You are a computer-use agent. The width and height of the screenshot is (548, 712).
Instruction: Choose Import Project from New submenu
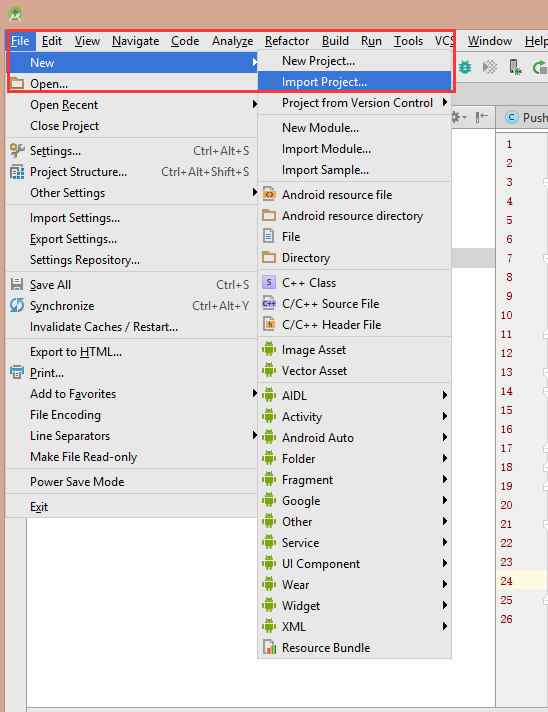click(x=355, y=82)
